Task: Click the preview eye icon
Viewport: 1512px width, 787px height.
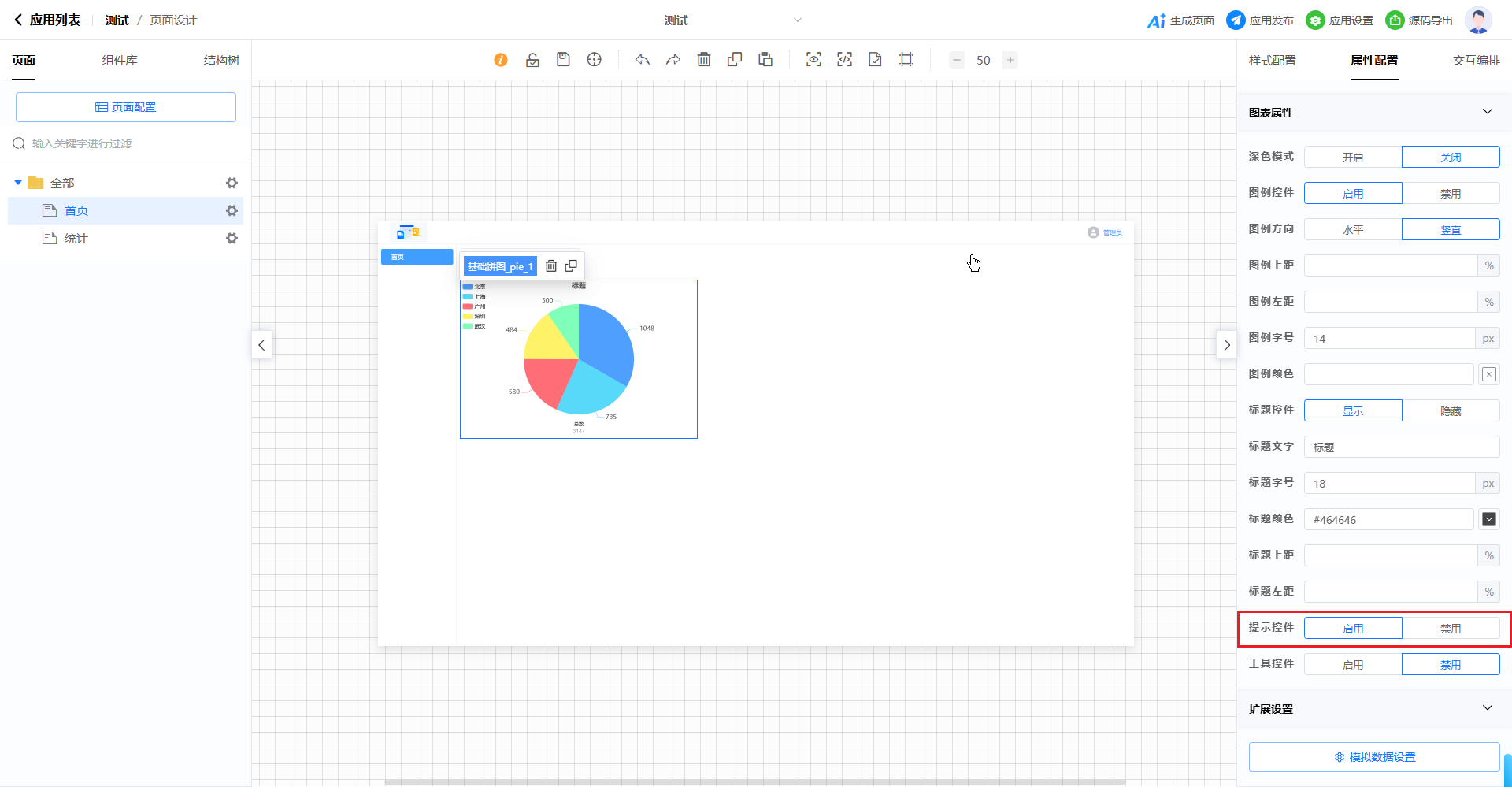Action: tap(813, 60)
